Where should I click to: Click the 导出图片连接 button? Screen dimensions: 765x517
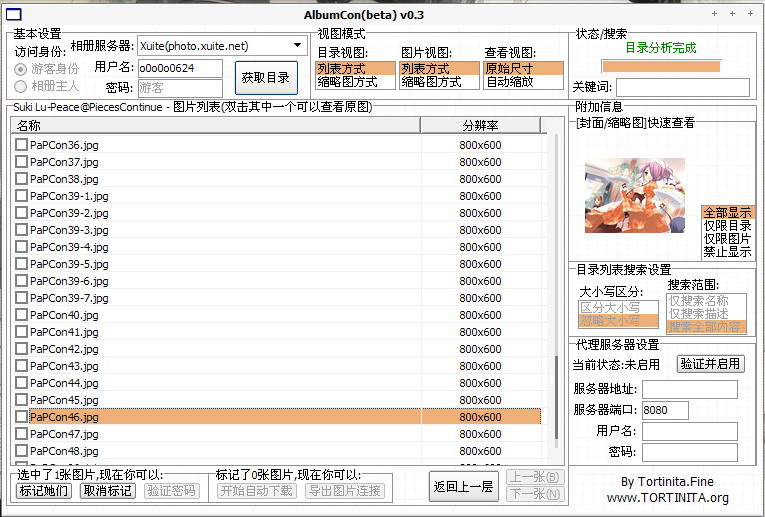[344, 491]
